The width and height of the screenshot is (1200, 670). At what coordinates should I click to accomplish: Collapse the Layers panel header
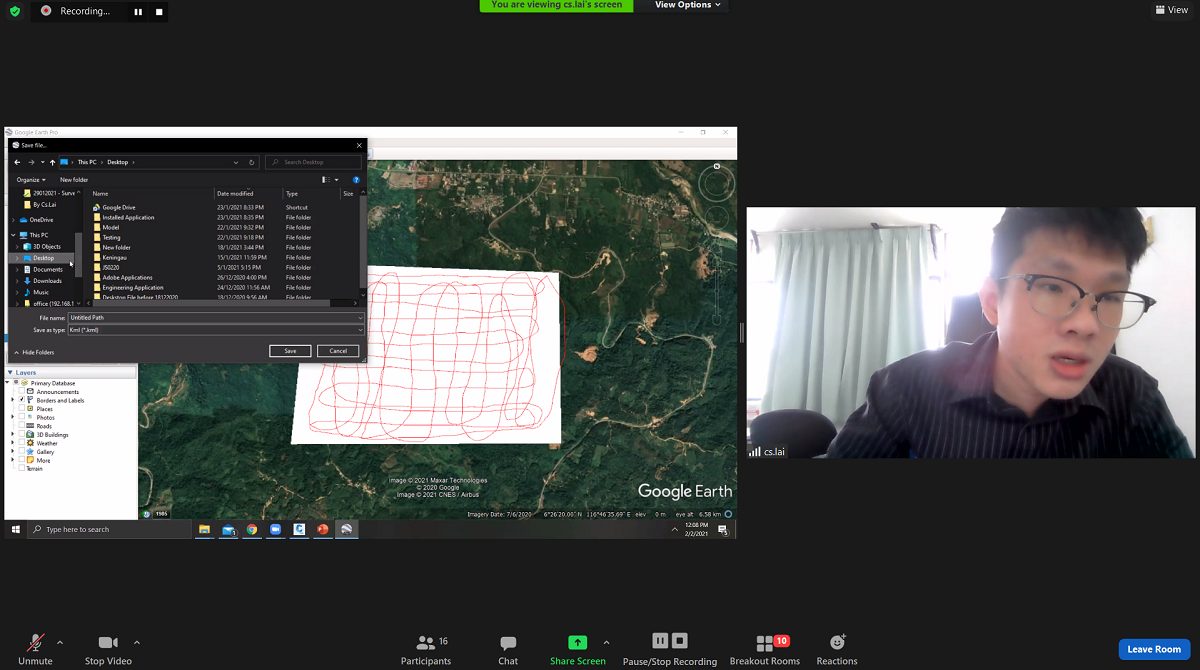coord(10,373)
